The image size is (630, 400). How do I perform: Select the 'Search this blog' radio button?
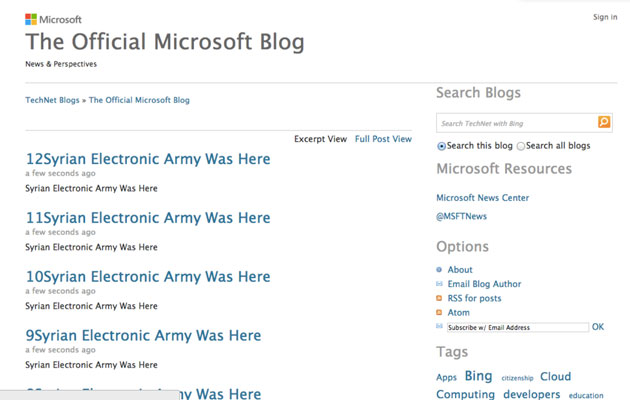click(442, 146)
